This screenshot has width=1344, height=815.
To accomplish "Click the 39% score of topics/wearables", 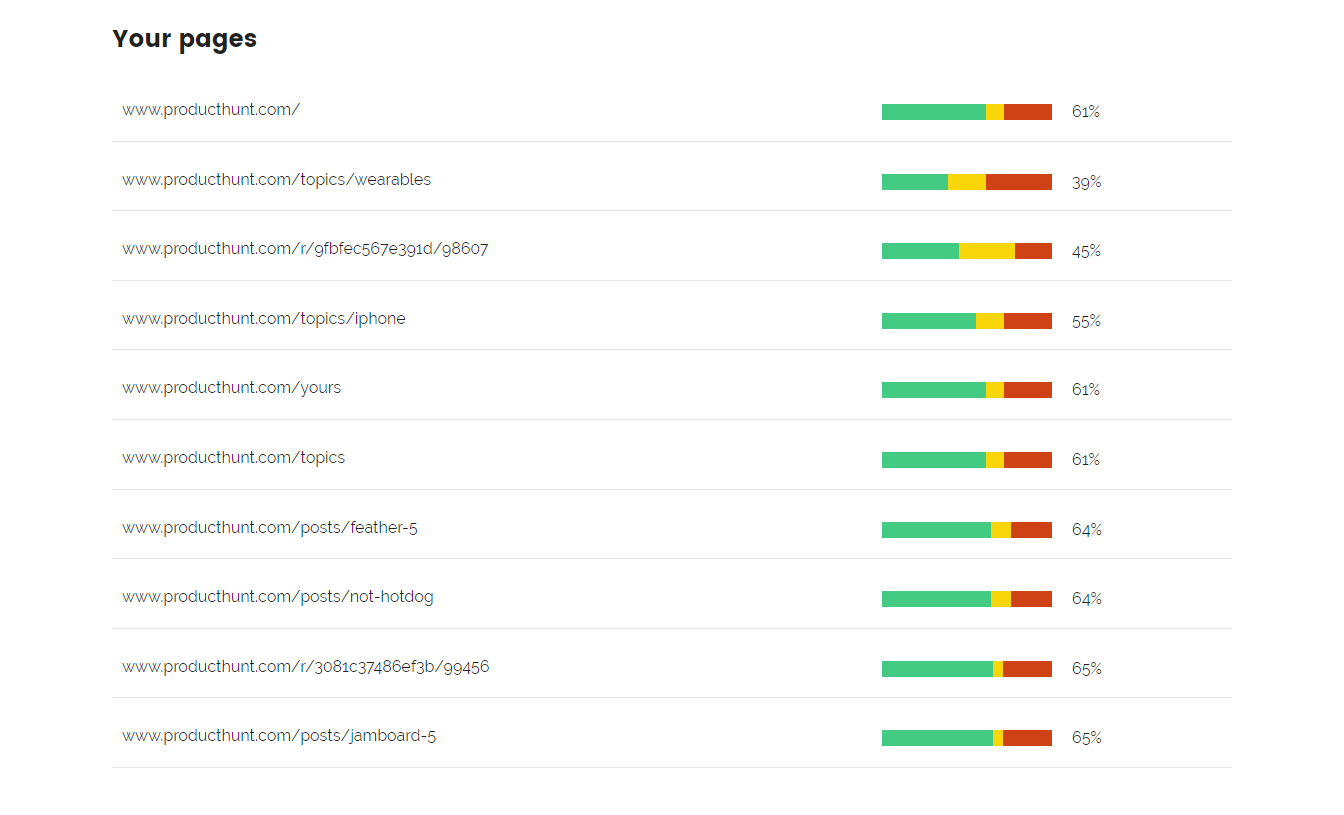I will (x=1087, y=182).
